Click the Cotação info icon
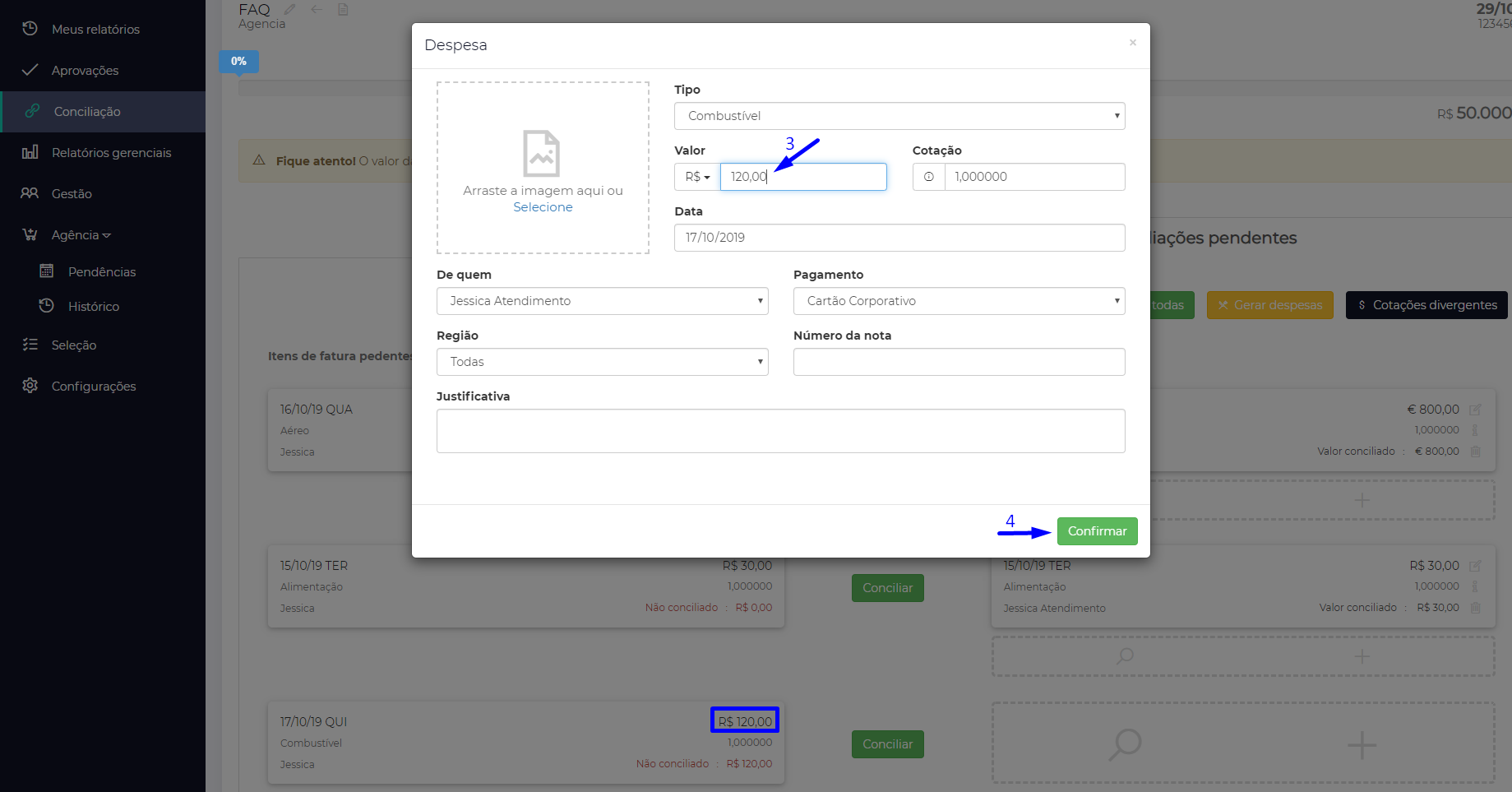This screenshot has height=792, width=1512. pyautogui.click(x=929, y=177)
